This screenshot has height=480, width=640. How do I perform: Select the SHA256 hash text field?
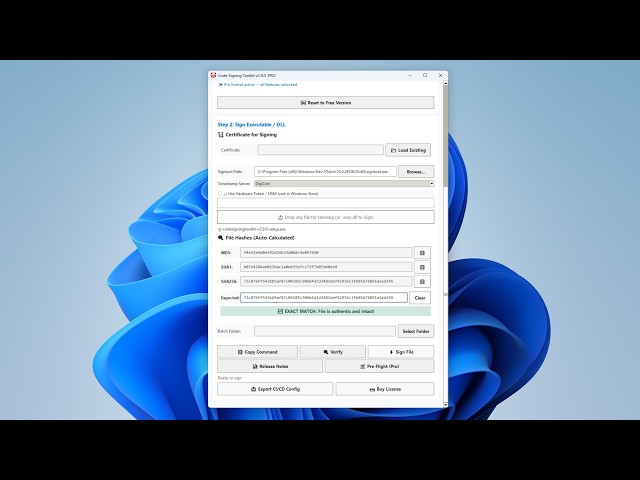[326, 281]
